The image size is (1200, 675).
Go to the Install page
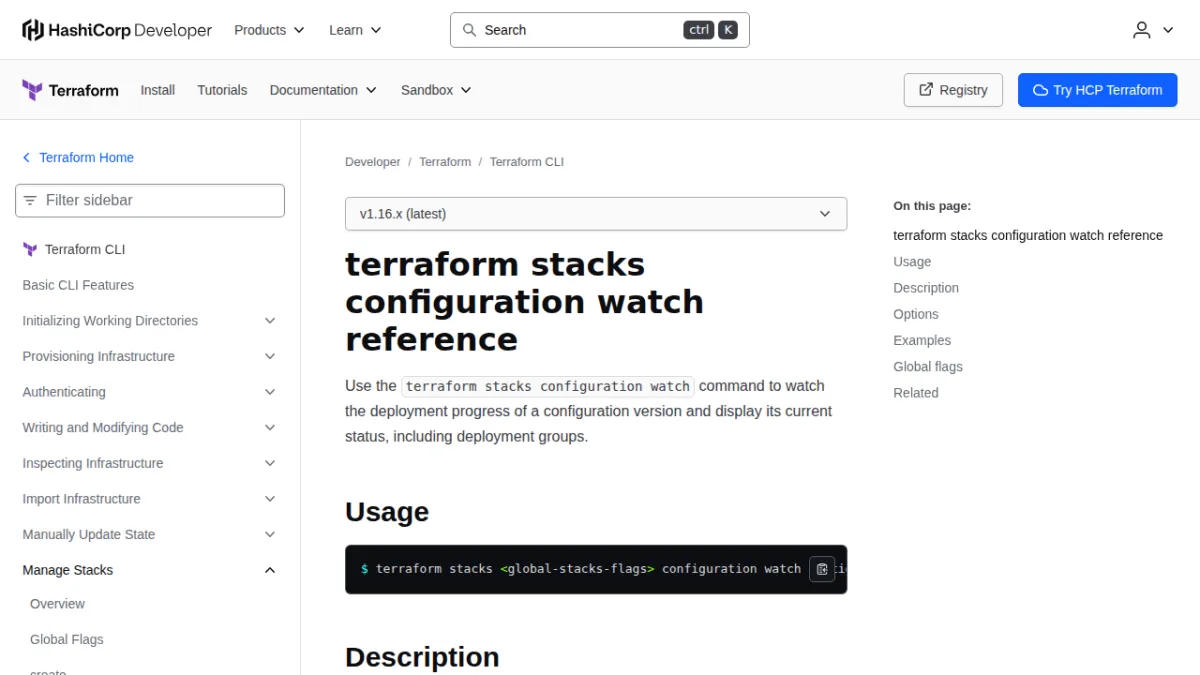158,90
